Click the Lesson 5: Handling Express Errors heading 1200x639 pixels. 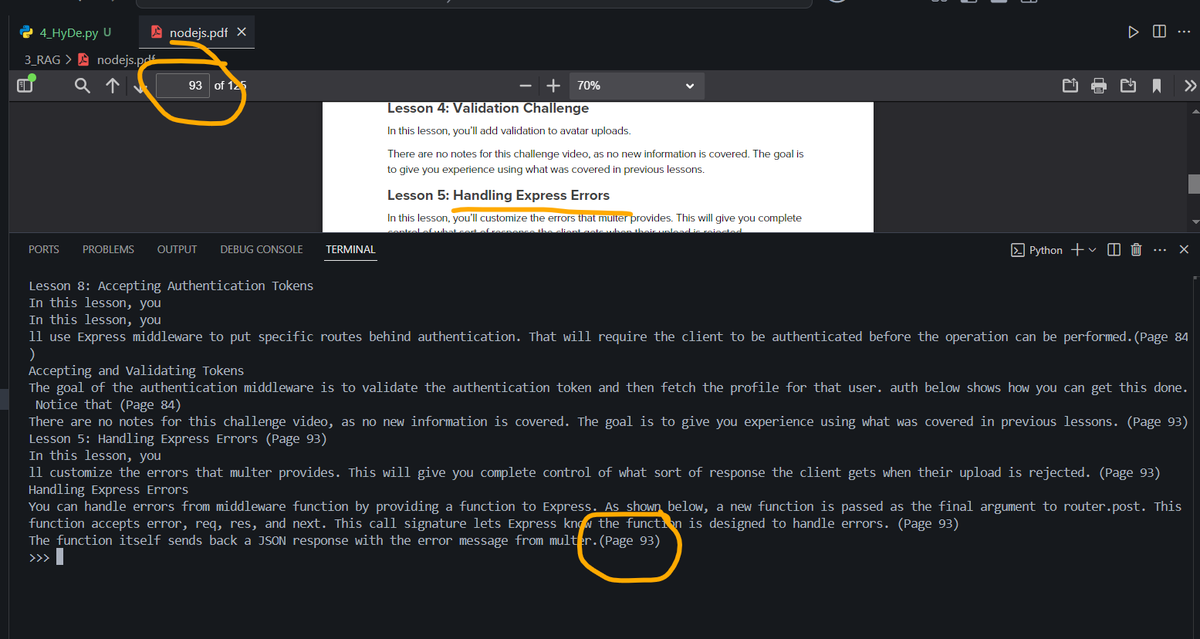498,195
